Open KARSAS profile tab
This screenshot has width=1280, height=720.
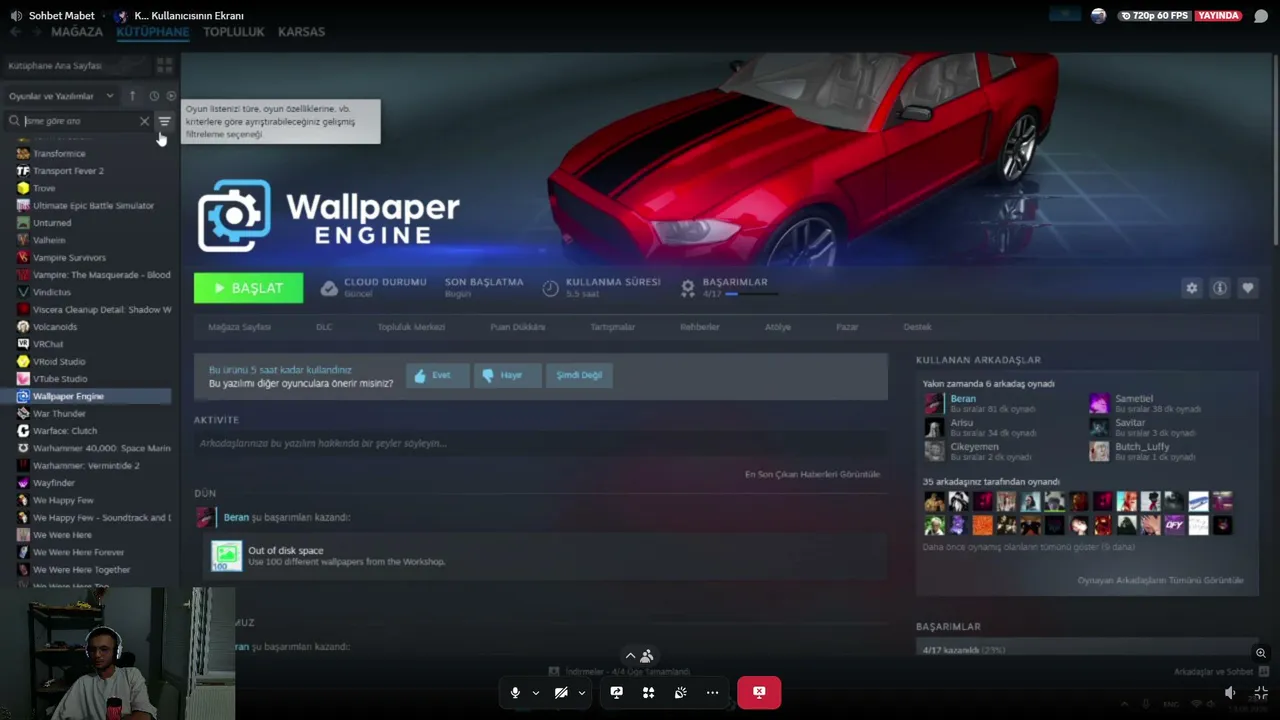[301, 32]
